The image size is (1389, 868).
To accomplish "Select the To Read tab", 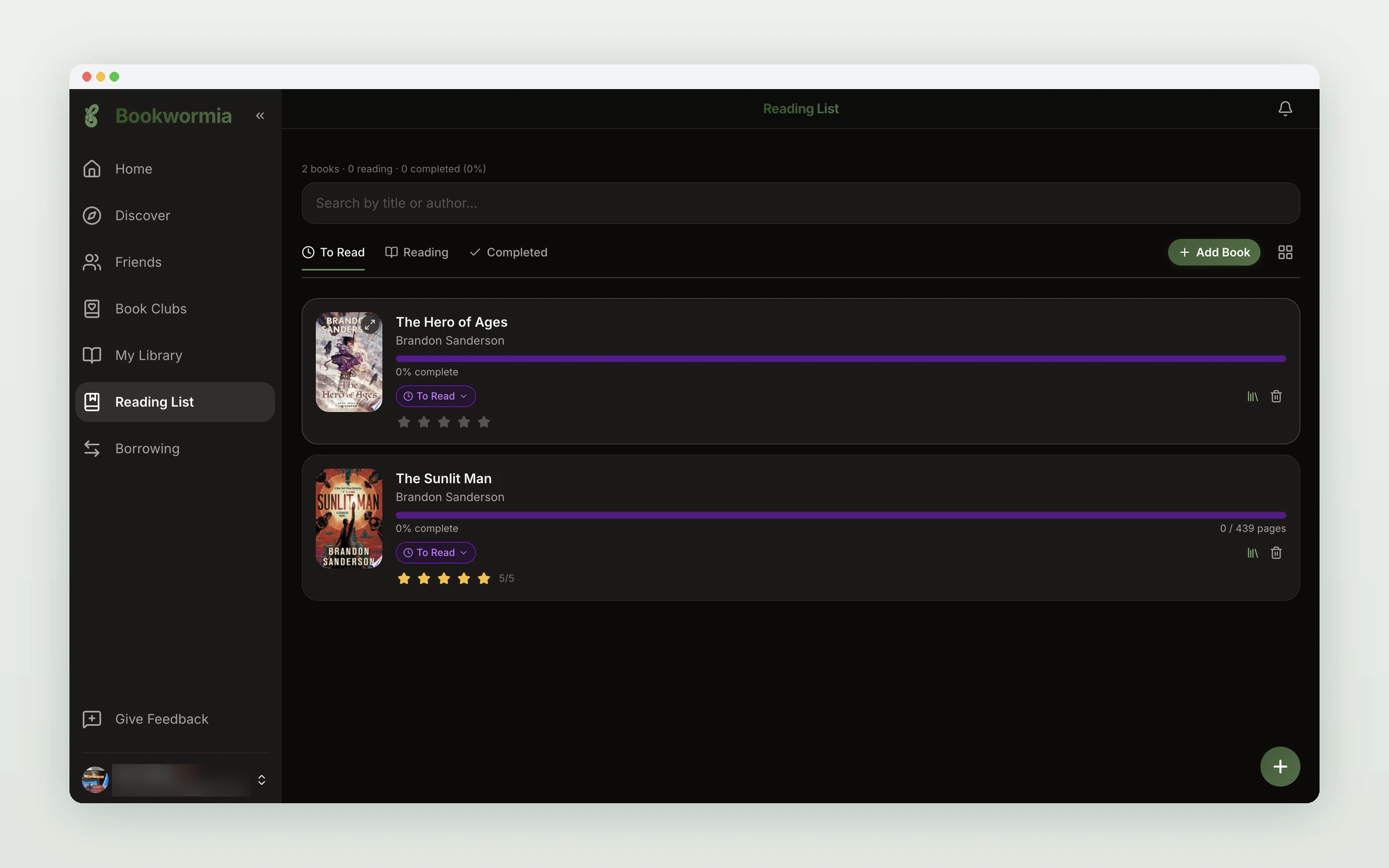I will (x=333, y=252).
